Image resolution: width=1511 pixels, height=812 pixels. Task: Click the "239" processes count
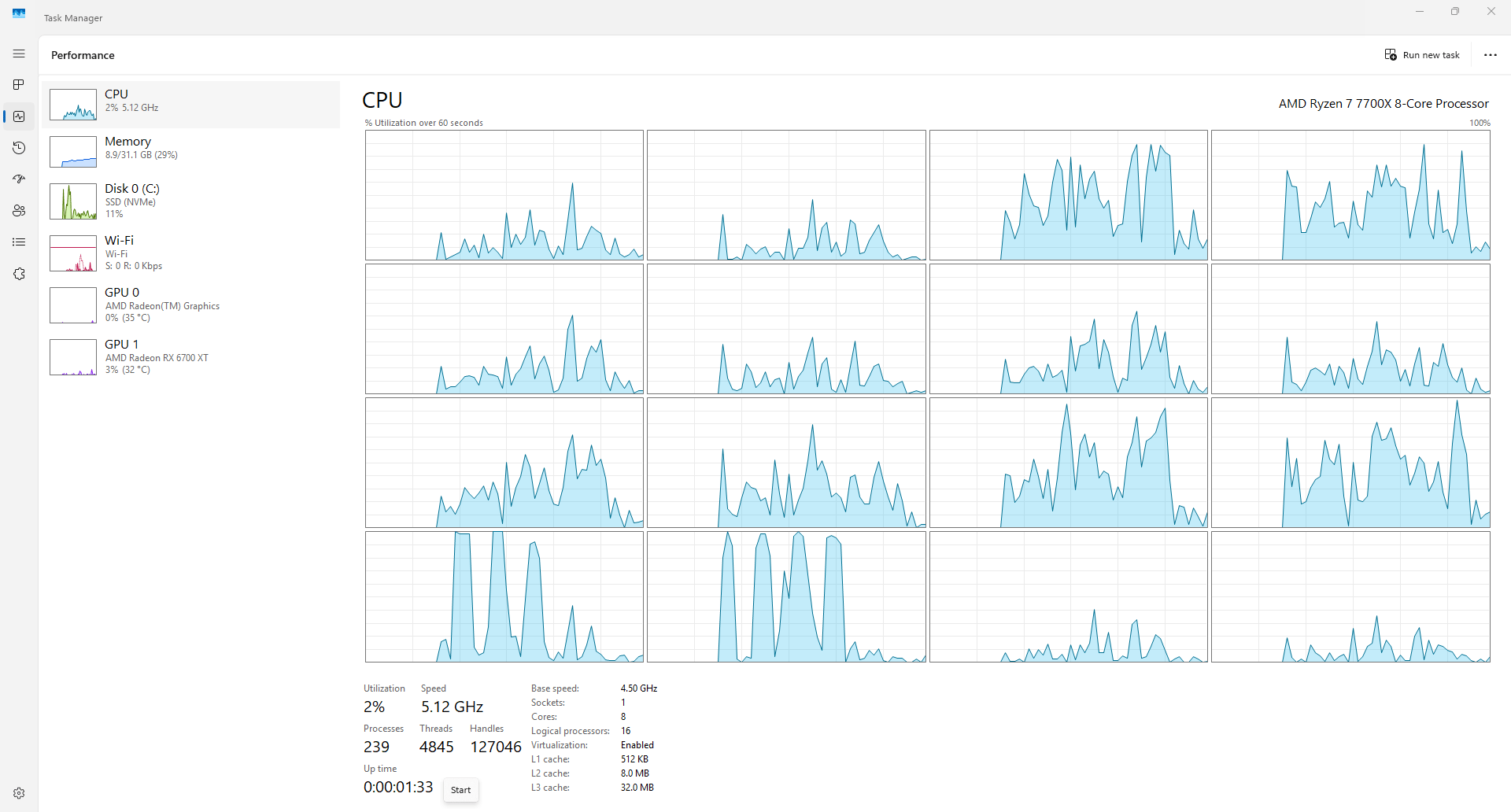pyautogui.click(x=376, y=747)
